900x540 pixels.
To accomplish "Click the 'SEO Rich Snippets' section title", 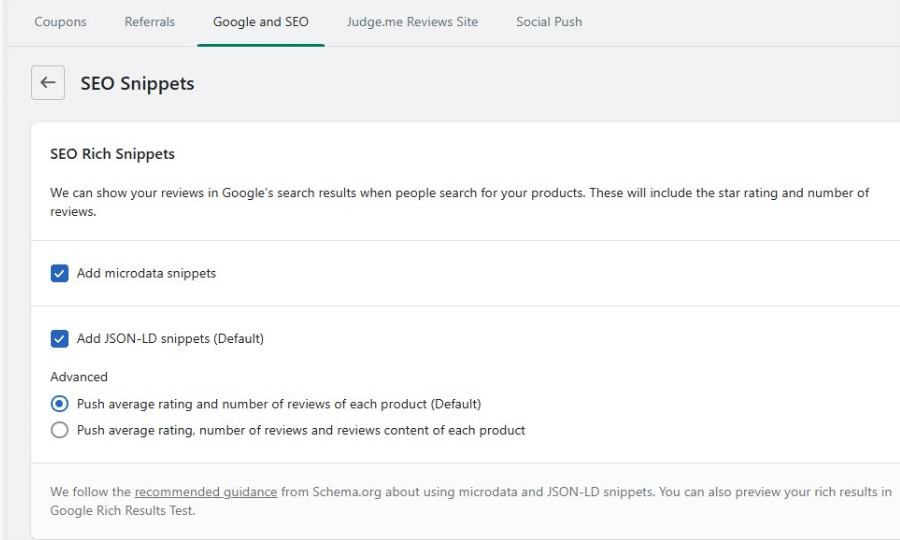I will (x=112, y=154).
